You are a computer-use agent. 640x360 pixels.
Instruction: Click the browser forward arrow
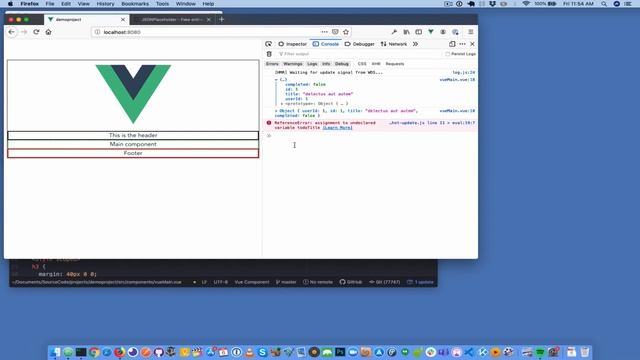[x=24, y=32]
